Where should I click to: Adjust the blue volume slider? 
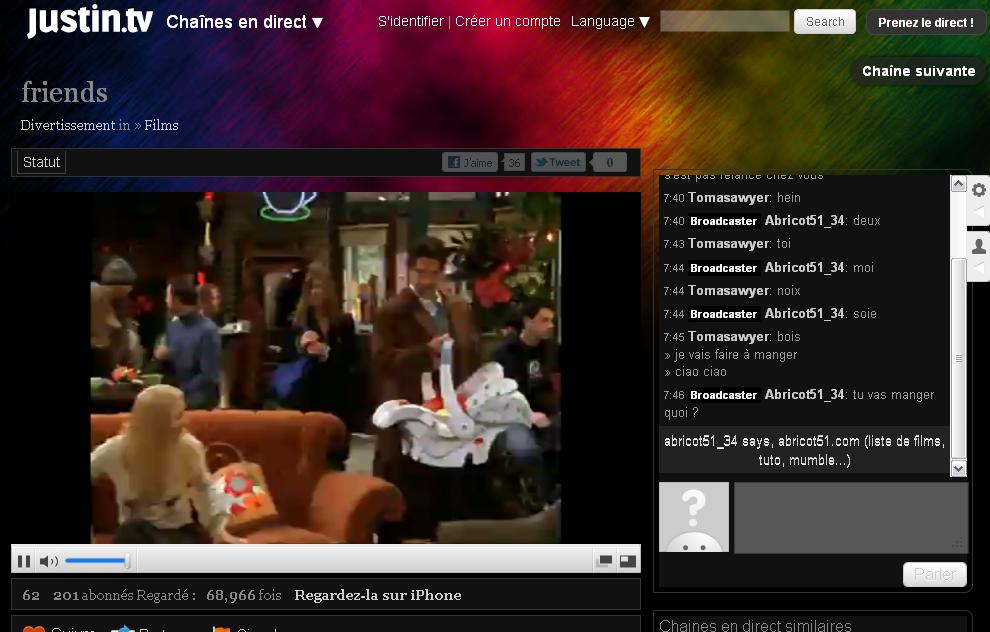[98, 561]
